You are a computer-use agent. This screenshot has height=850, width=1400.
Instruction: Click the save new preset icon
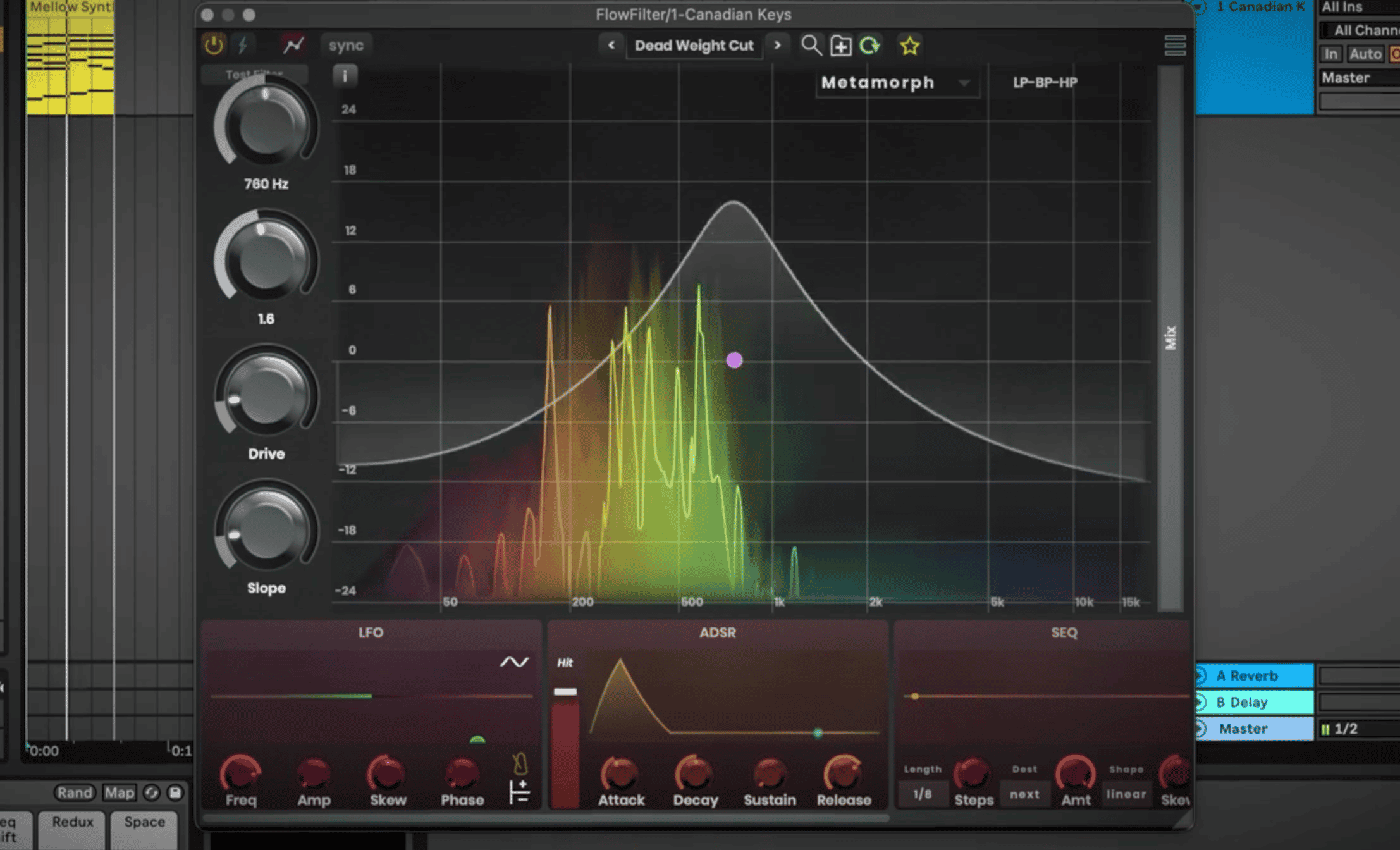coord(840,46)
